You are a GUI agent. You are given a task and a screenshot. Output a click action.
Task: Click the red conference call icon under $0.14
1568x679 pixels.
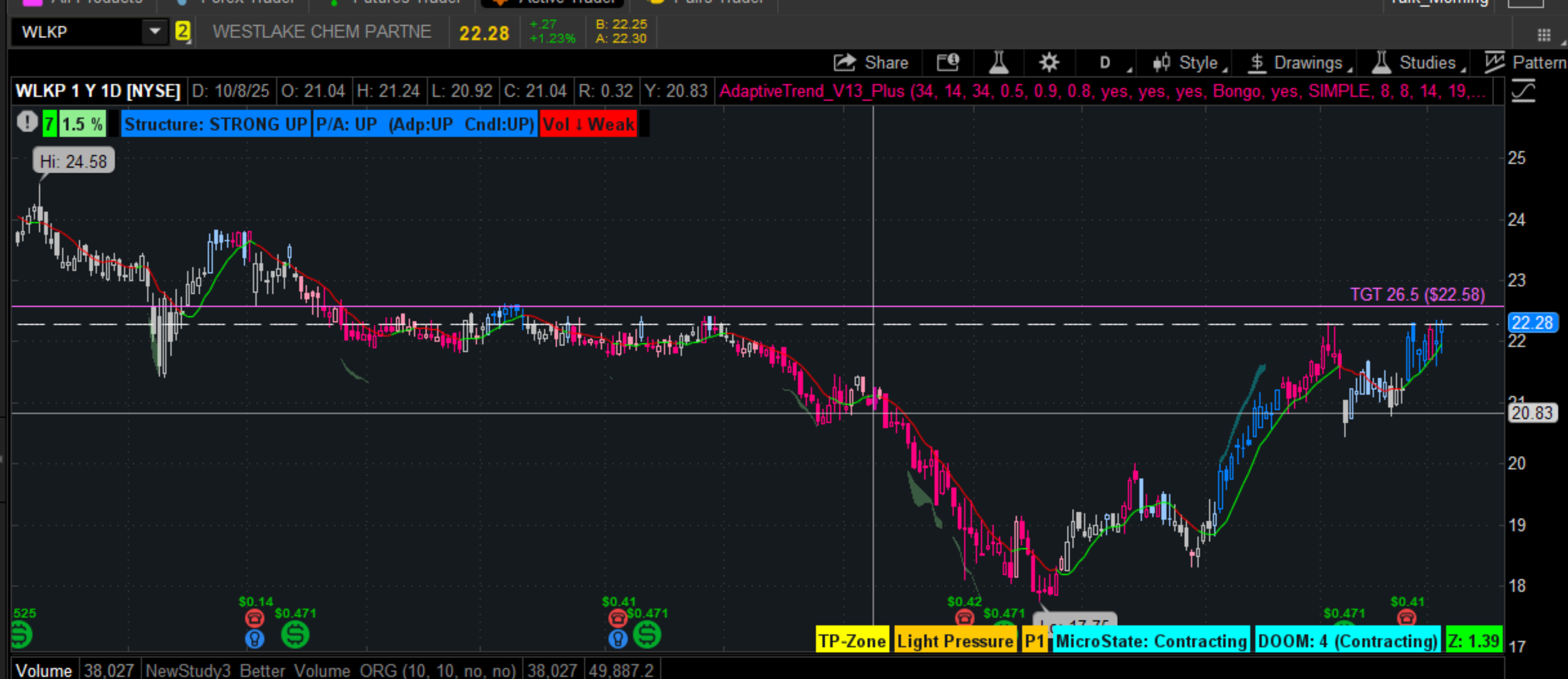[255, 619]
